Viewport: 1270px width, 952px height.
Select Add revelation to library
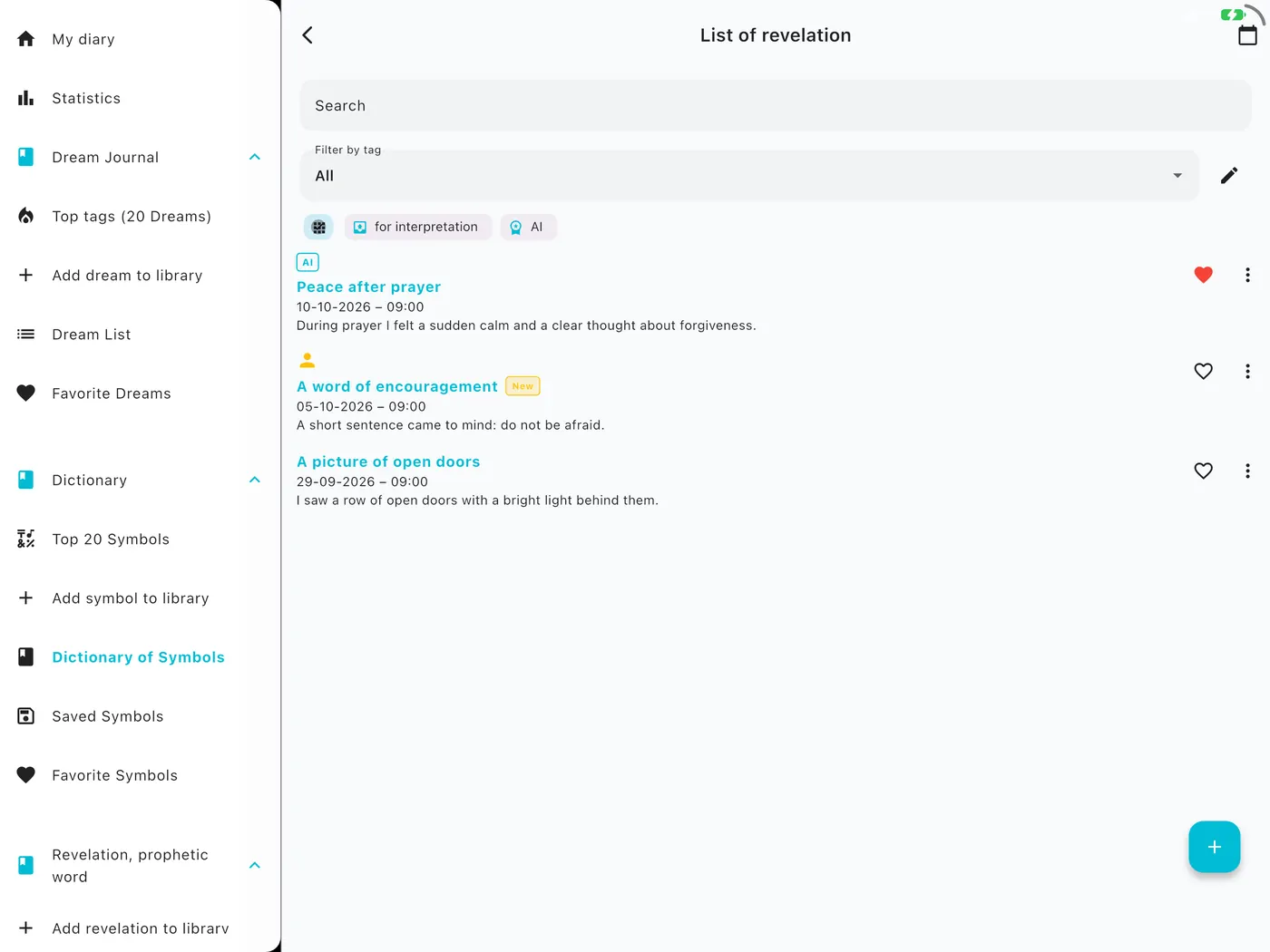pos(141,928)
